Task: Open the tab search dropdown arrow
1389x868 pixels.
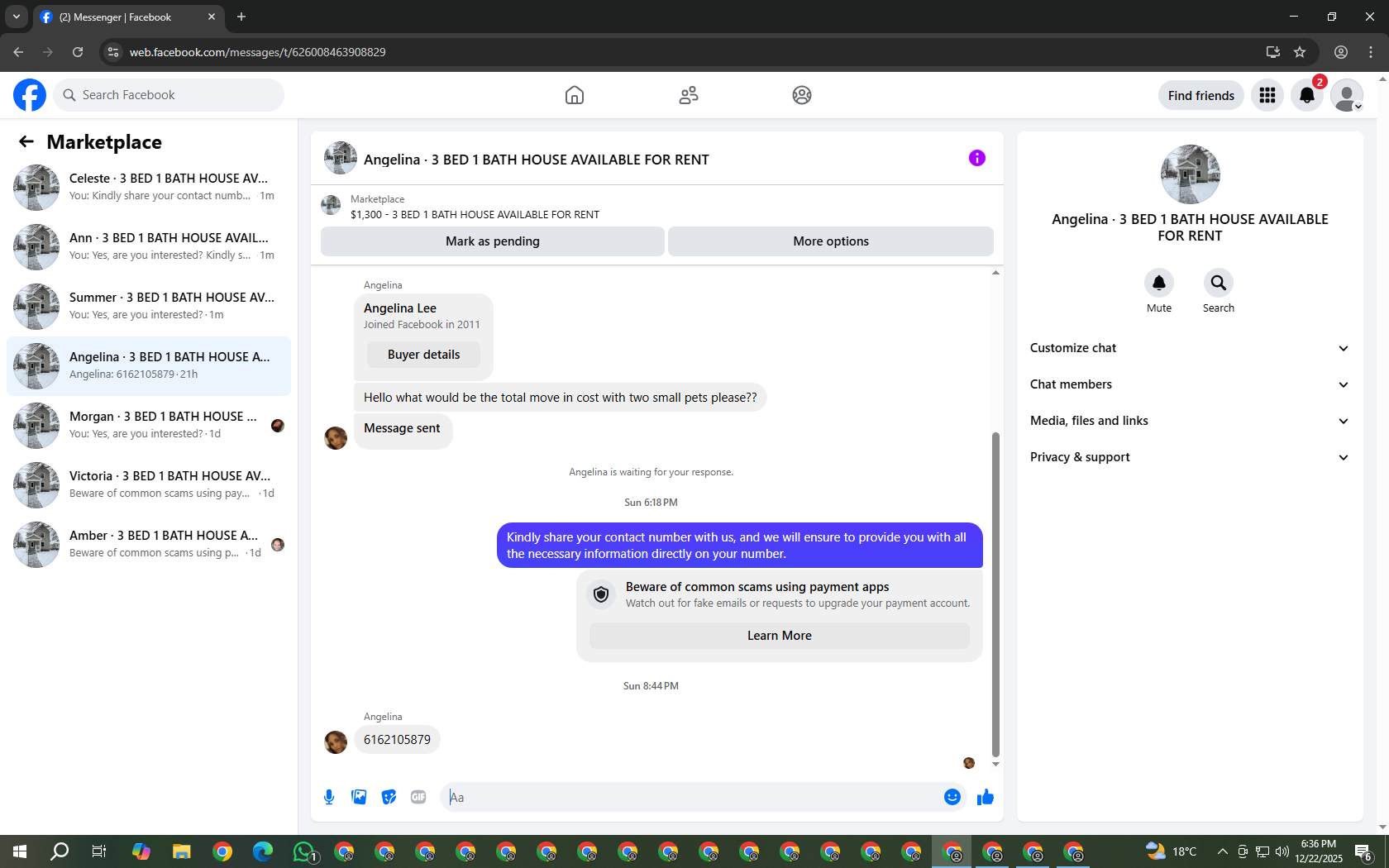Action: [17, 17]
